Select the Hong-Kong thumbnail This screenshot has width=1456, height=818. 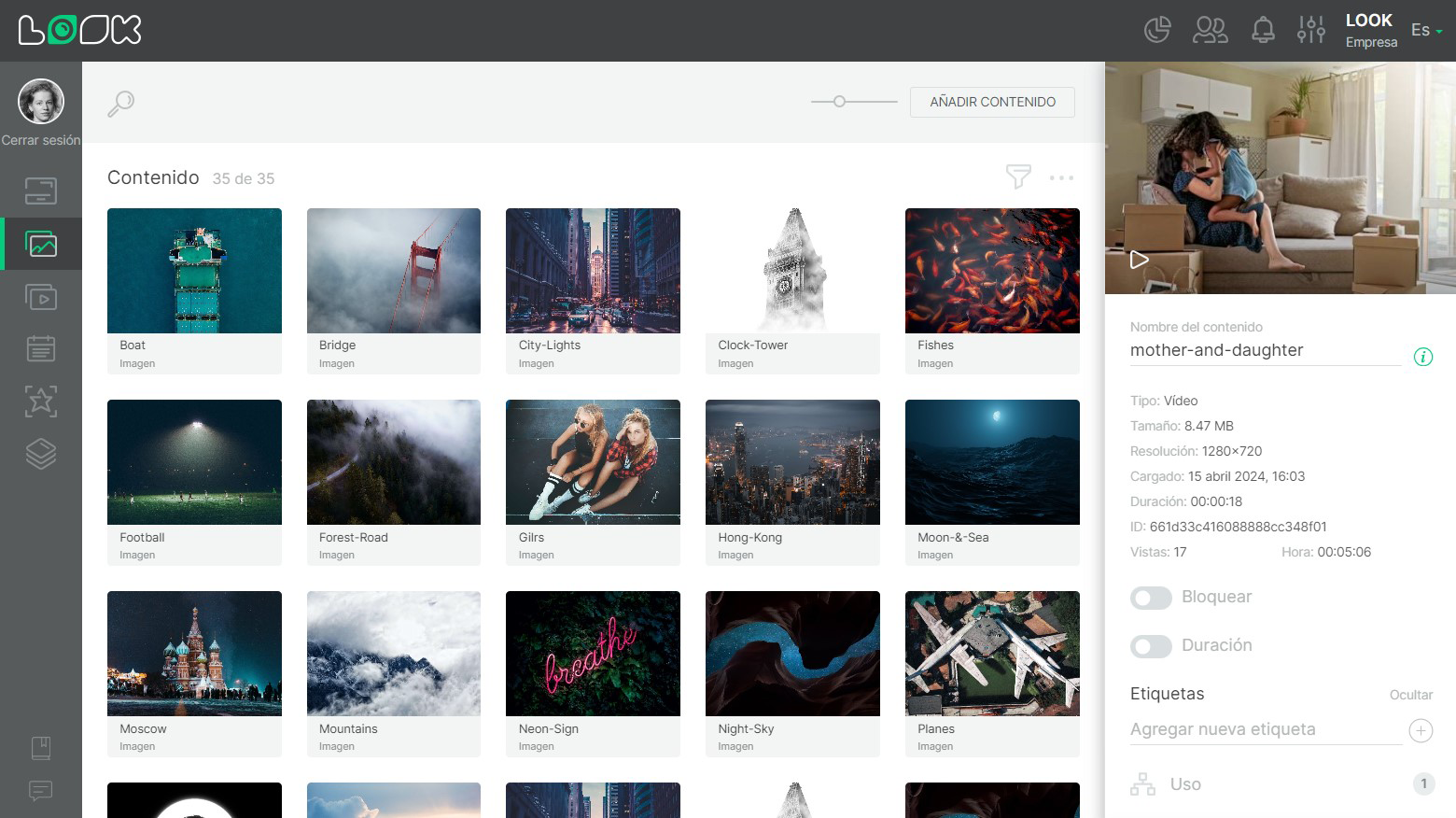click(x=792, y=462)
